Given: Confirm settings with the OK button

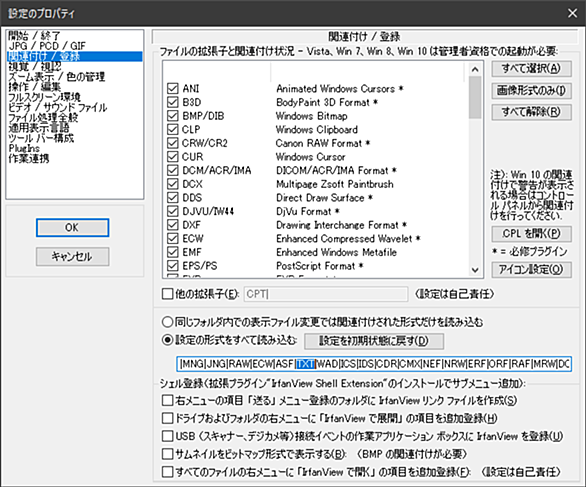Looking at the screenshot, I should click(x=73, y=228).
